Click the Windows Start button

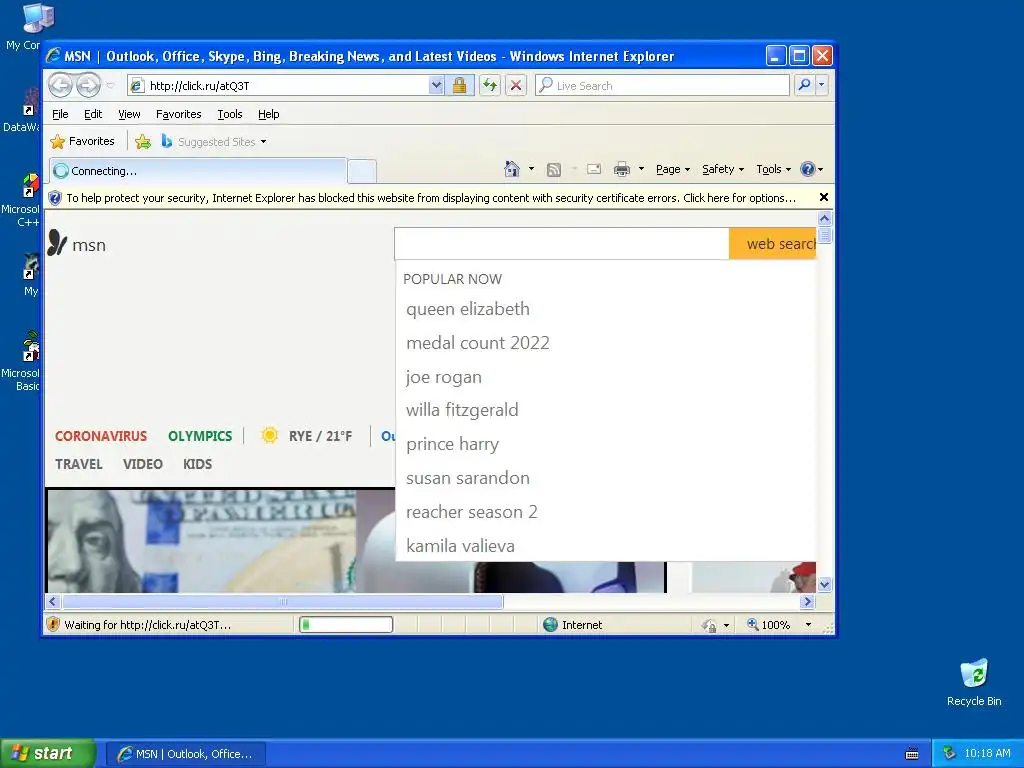[48, 753]
